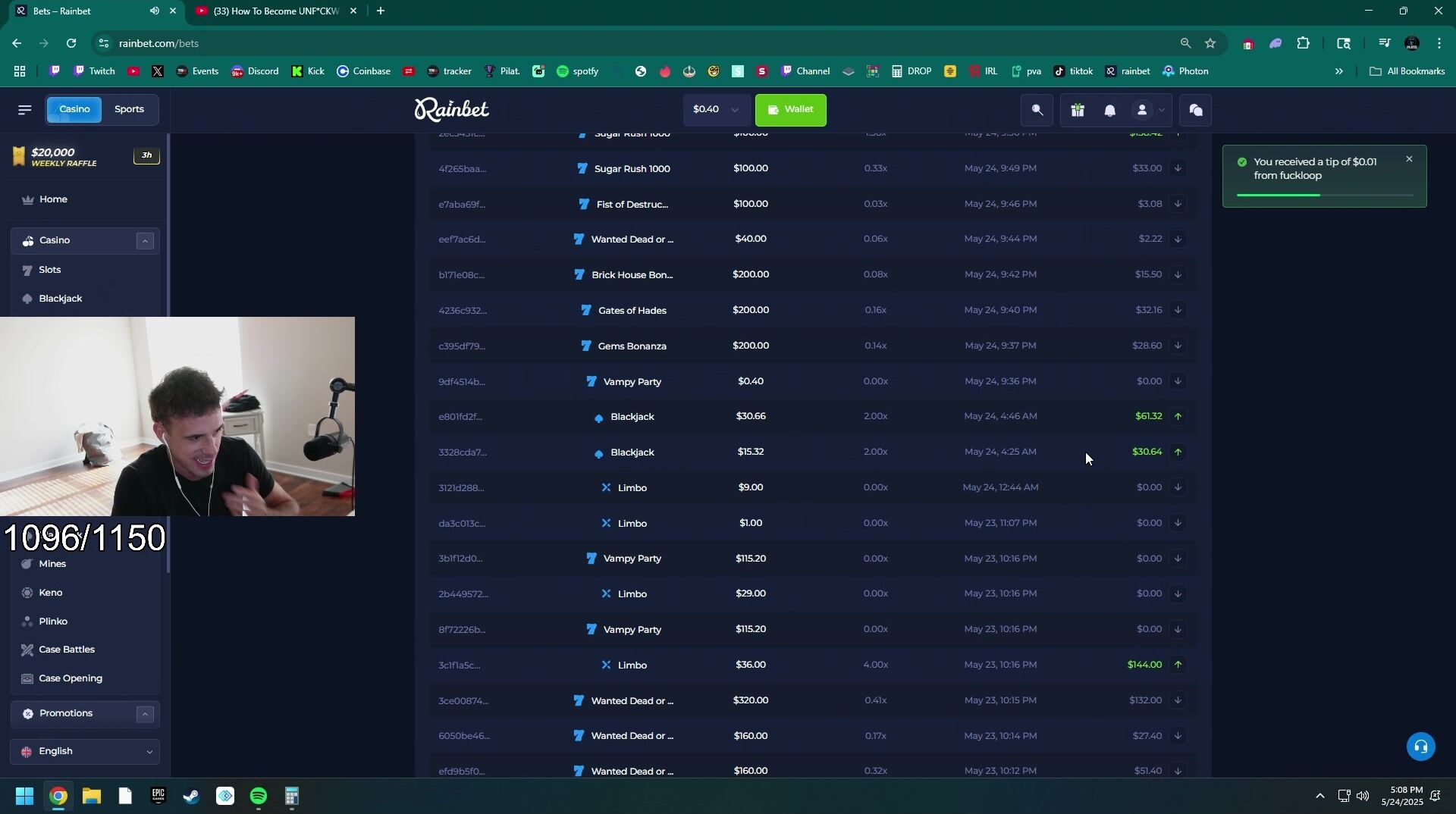This screenshot has height=814, width=1456.
Task: Open Case Opening in sidebar
Action: pos(71,679)
